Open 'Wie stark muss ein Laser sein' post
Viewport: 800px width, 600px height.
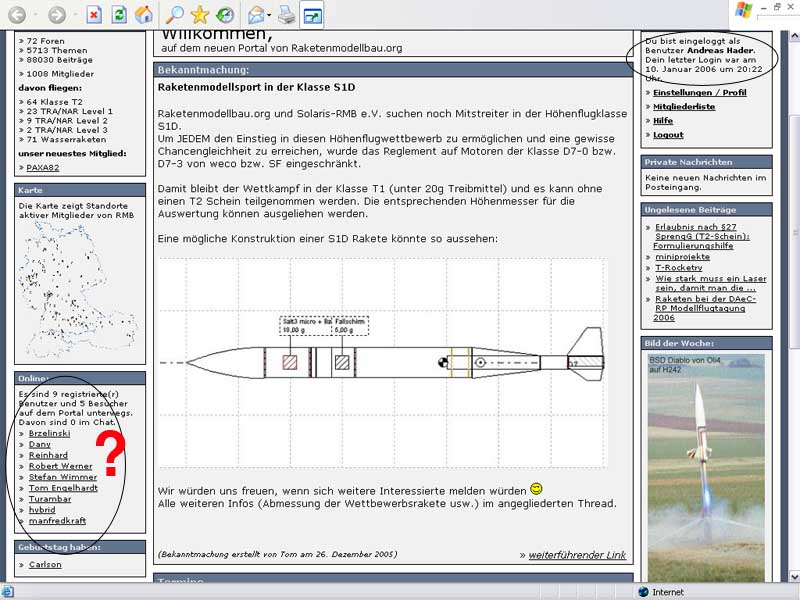pyautogui.click(x=711, y=283)
